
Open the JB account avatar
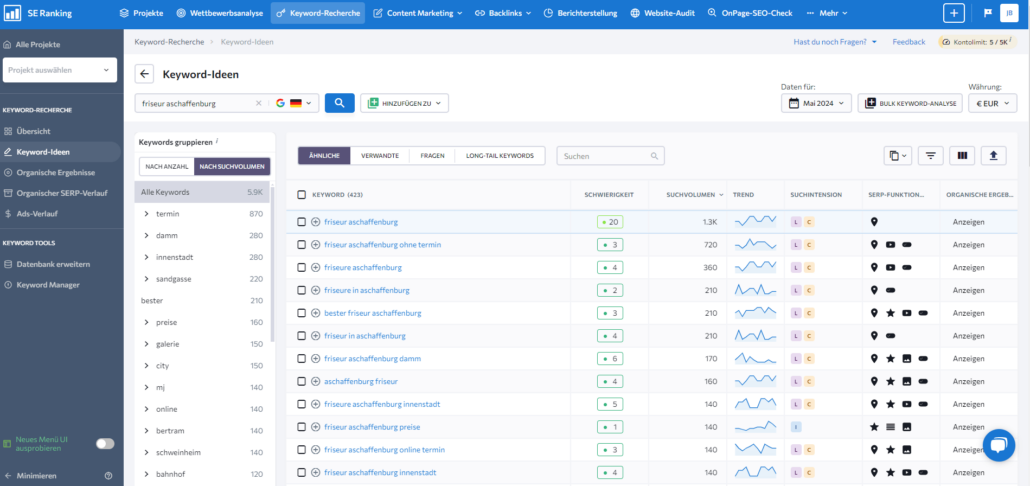pyautogui.click(x=1009, y=13)
